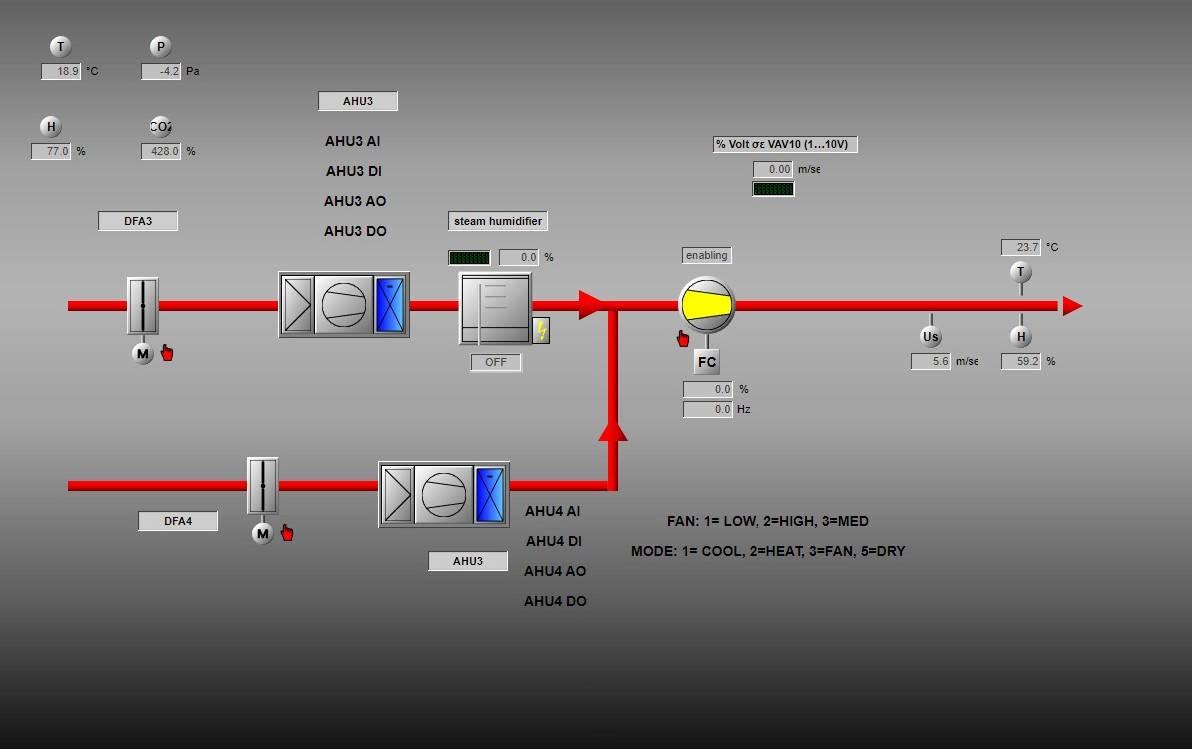This screenshot has width=1192, height=749.
Task: Click the DFA4 damper motor M icon
Action: point(263,533)
